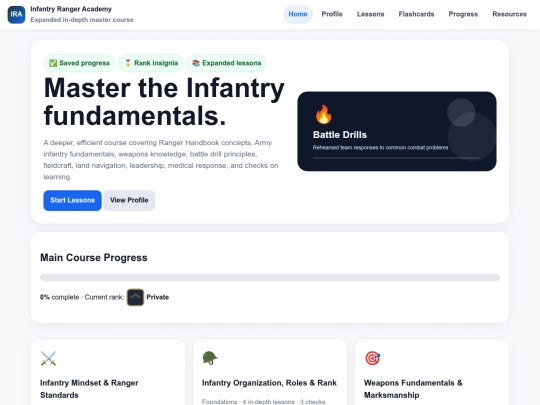Open the Battle Drills card title

coord(340,135)
